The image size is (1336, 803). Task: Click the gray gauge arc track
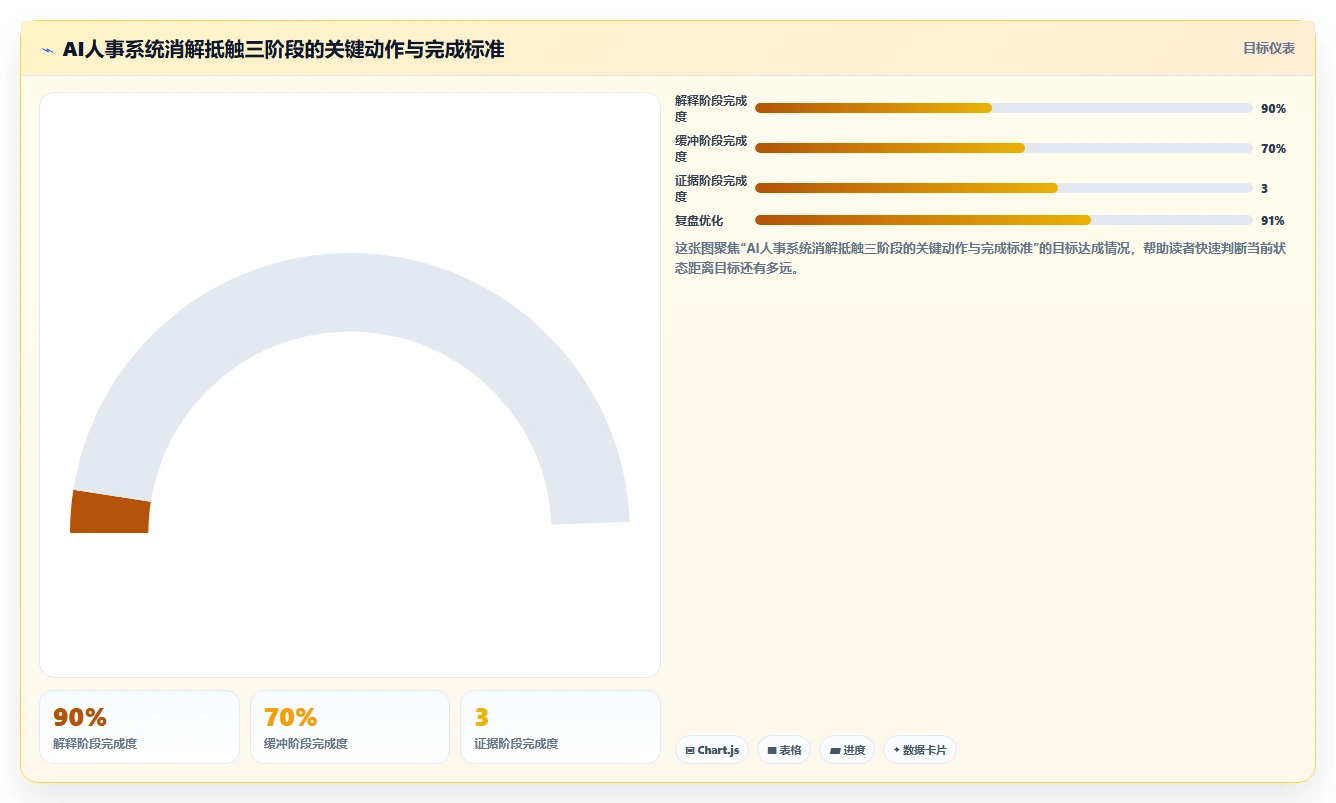(x=350, y=292)
